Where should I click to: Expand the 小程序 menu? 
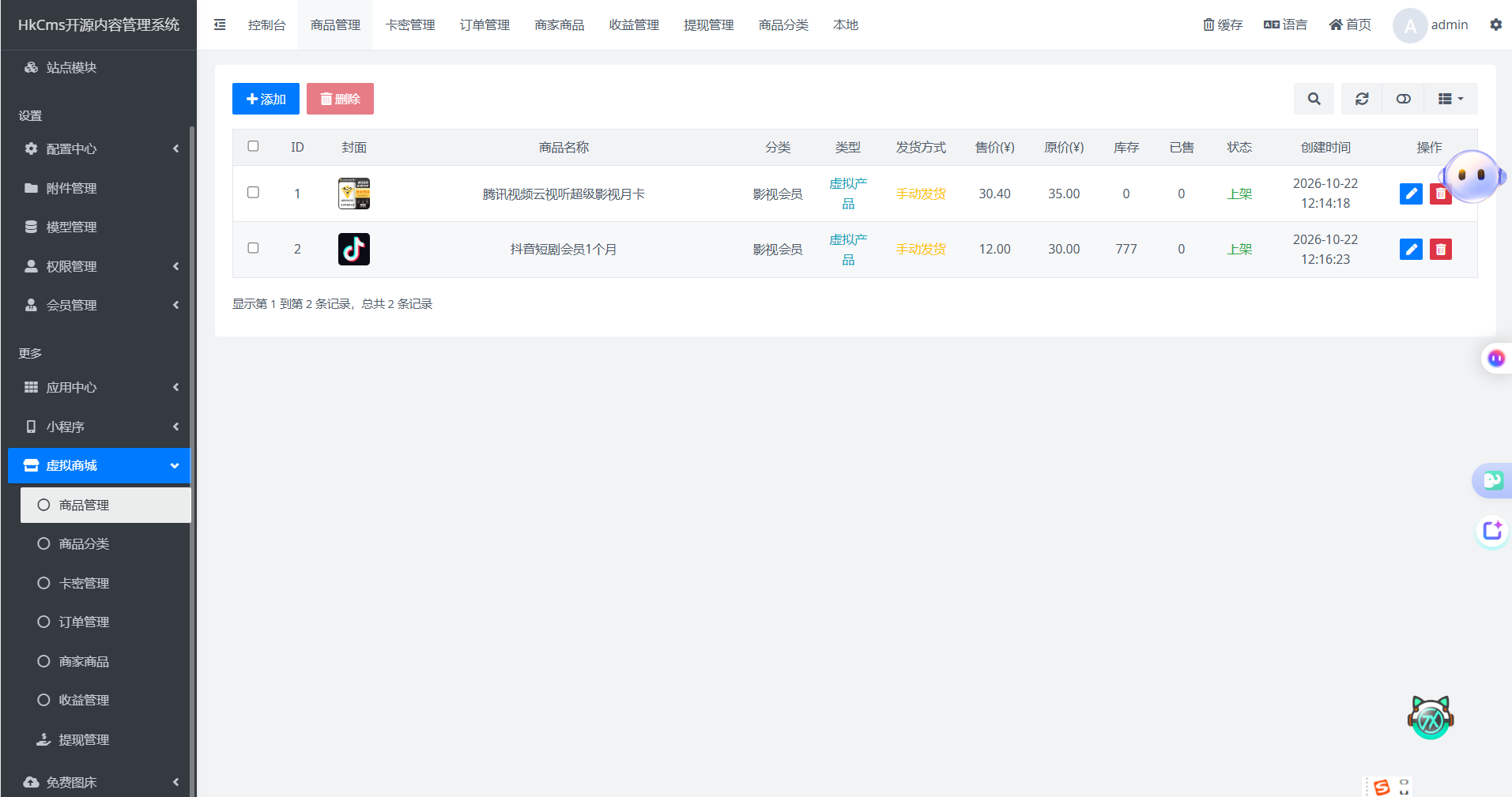tap(99, 427)
